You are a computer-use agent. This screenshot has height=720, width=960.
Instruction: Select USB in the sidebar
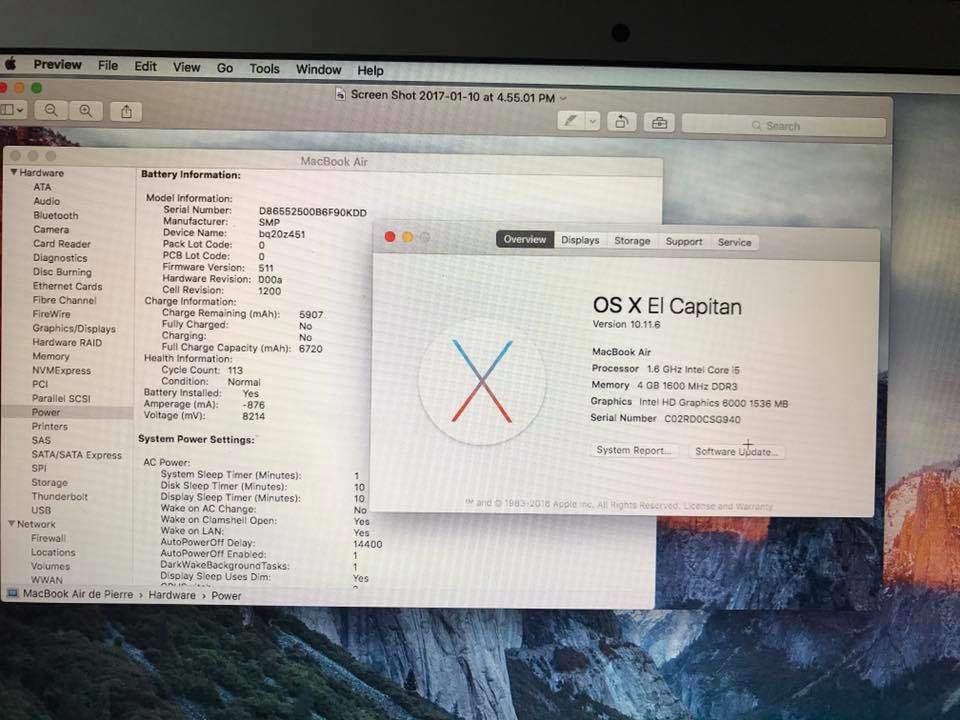pyautogui.click(x=41, y=510)
